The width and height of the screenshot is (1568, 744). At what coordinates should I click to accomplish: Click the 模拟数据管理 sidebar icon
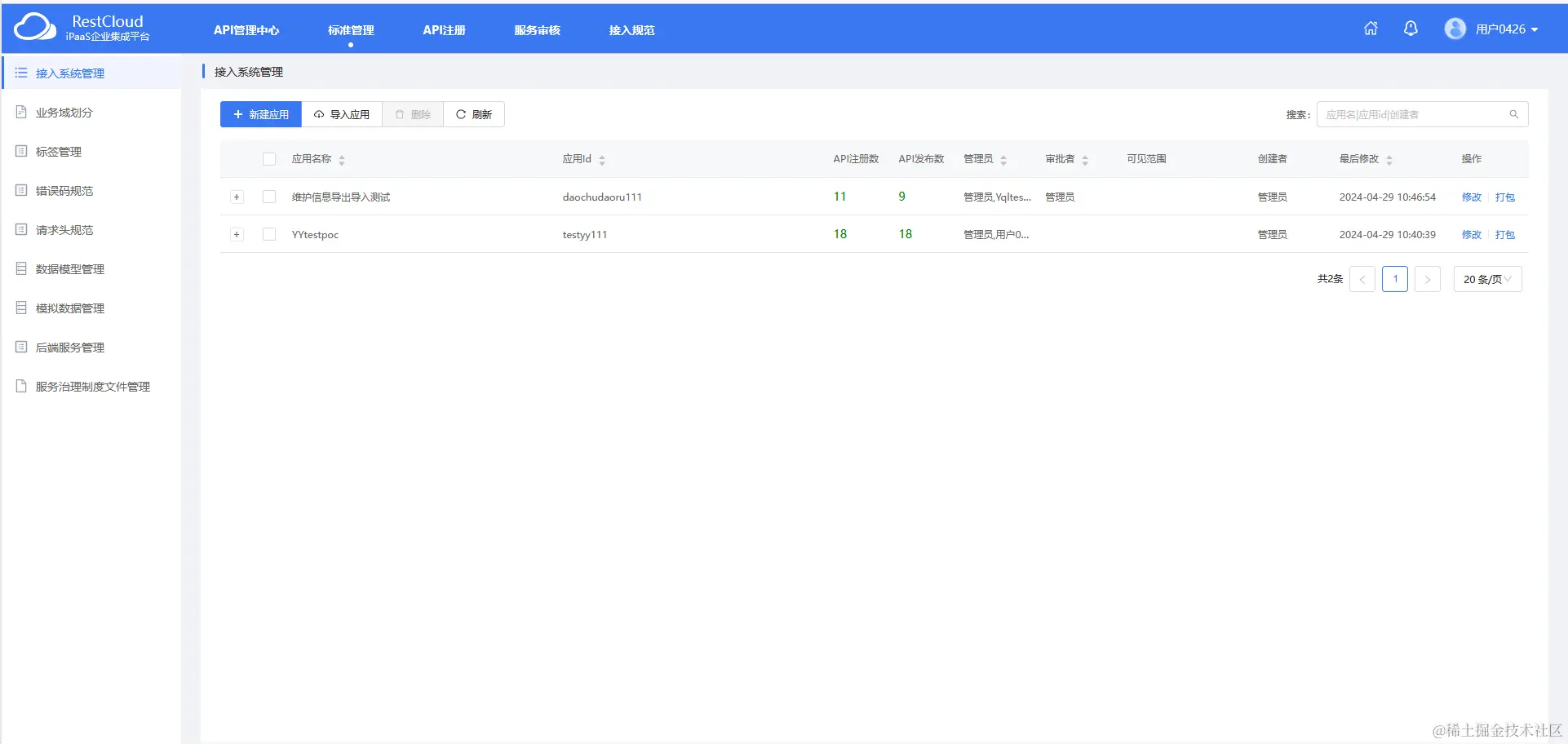click(21, 308)
